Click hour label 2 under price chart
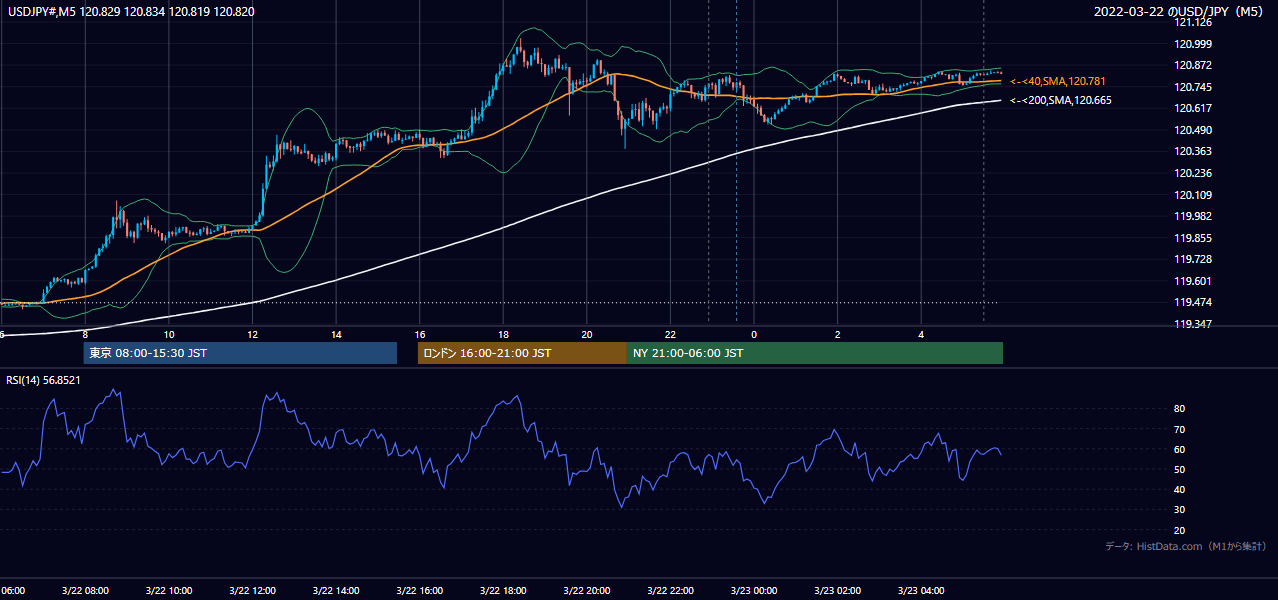The width and height of the screenshot is (1278, 600). point(838,334)
